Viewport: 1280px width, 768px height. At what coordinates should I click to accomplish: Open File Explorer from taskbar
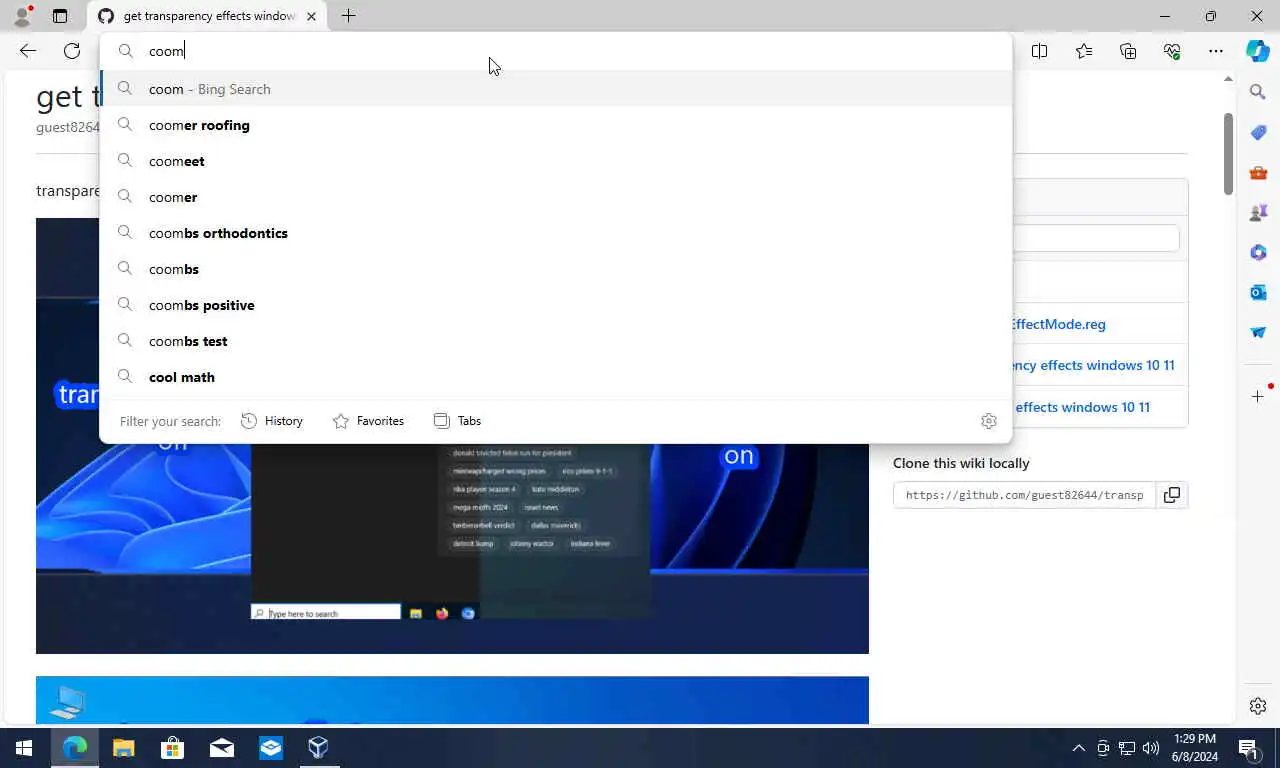[123, 748]
